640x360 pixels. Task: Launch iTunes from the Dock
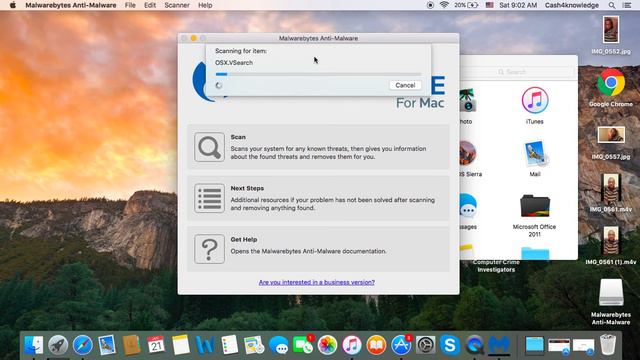click(352, 345)
